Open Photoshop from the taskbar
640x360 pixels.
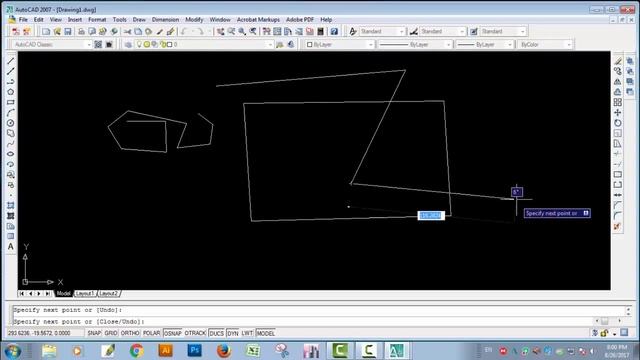pyautogui.click(x=194, y=351)
